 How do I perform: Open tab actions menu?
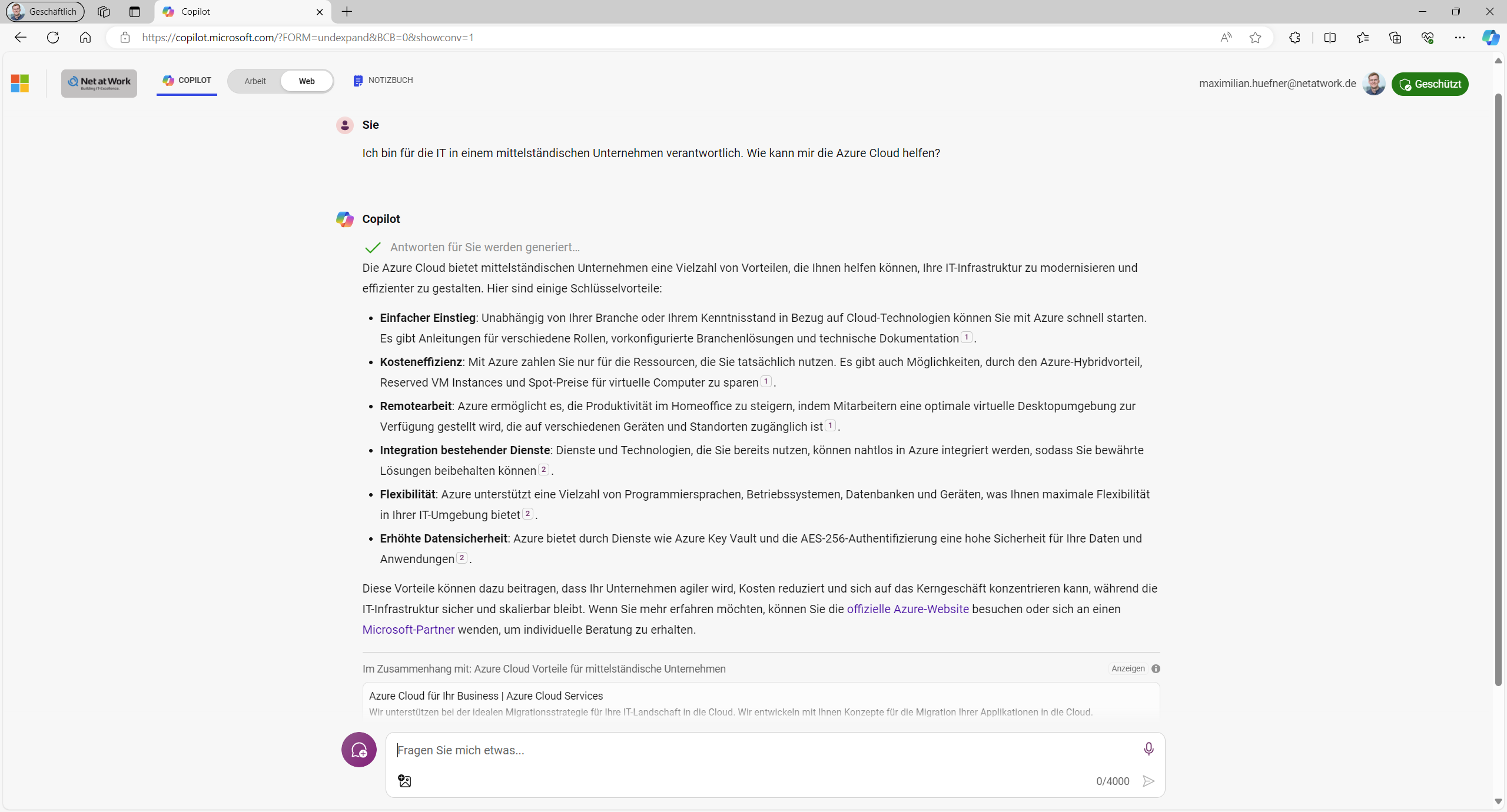pyautogui.click(x=135, y=12)
